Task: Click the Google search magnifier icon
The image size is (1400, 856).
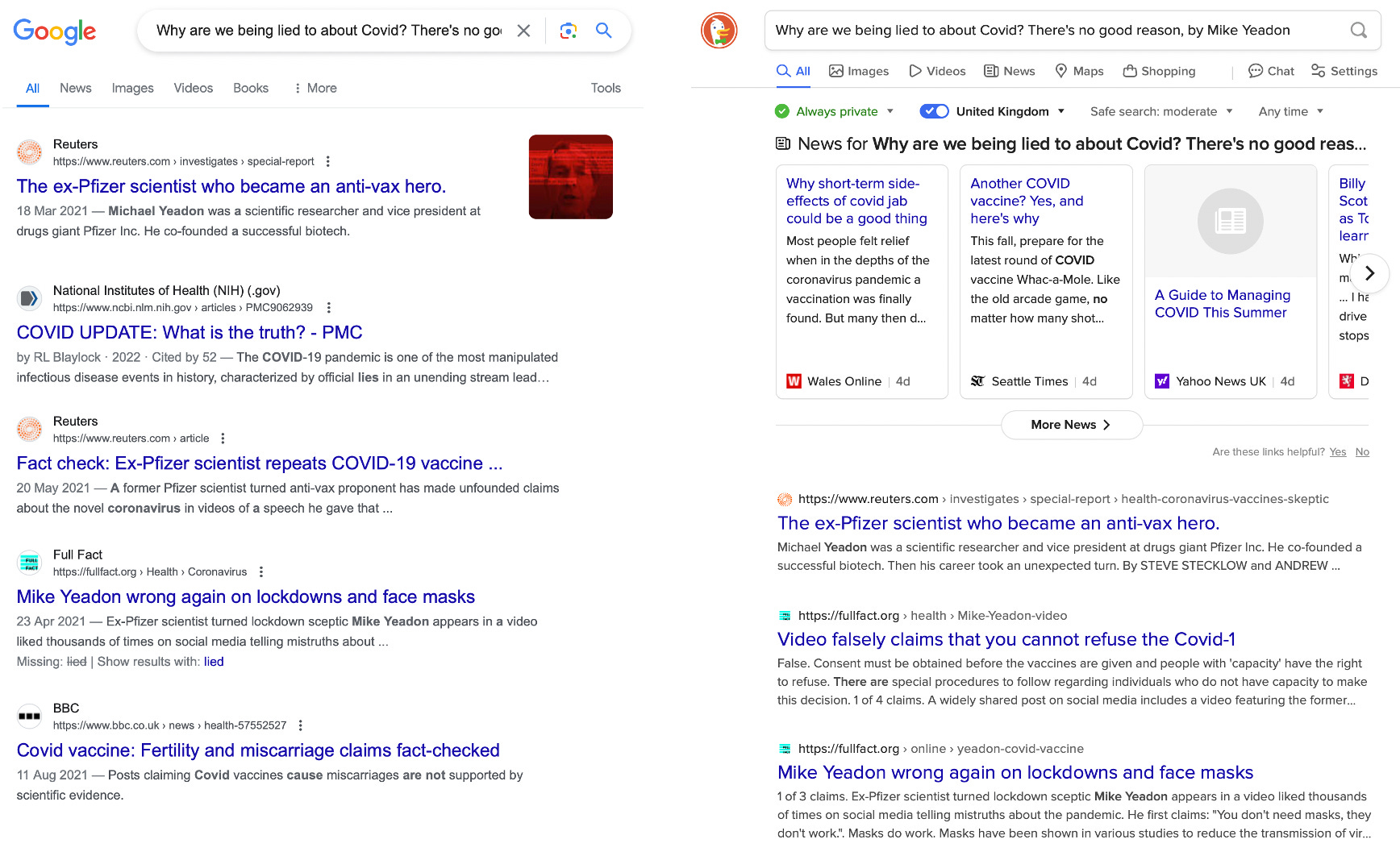Action: (x=603, y=31)
